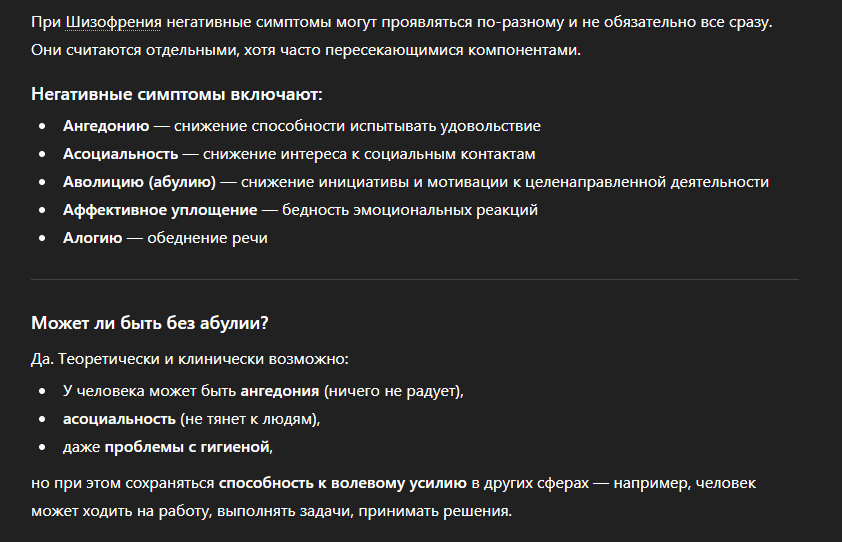Click the heading Может ли быть без абулии?
The image size is (842, 542).
pos(150,324)
